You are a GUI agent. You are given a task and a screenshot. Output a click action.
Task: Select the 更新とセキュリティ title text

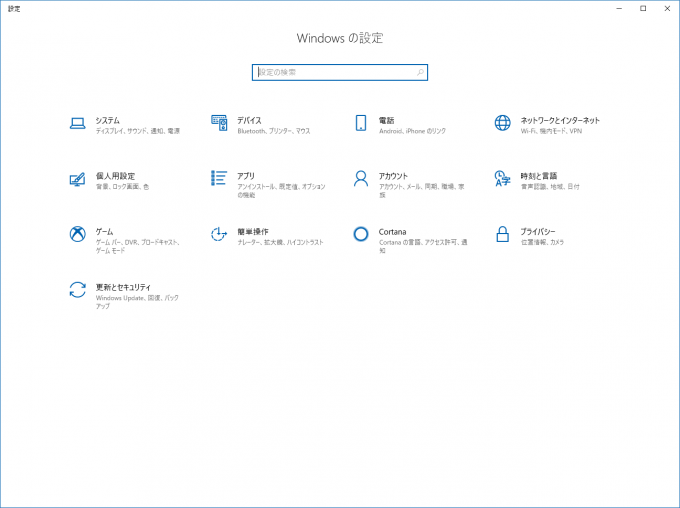point(123,287)
